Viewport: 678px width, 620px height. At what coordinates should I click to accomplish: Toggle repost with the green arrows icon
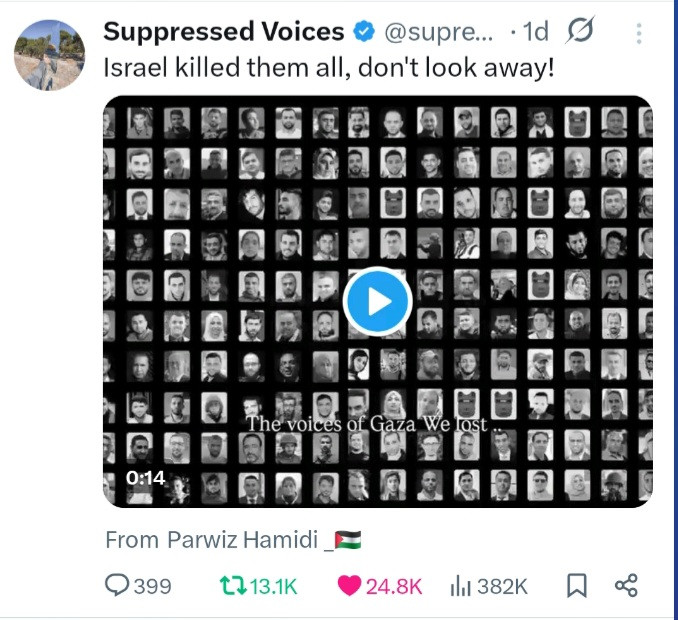232,586
